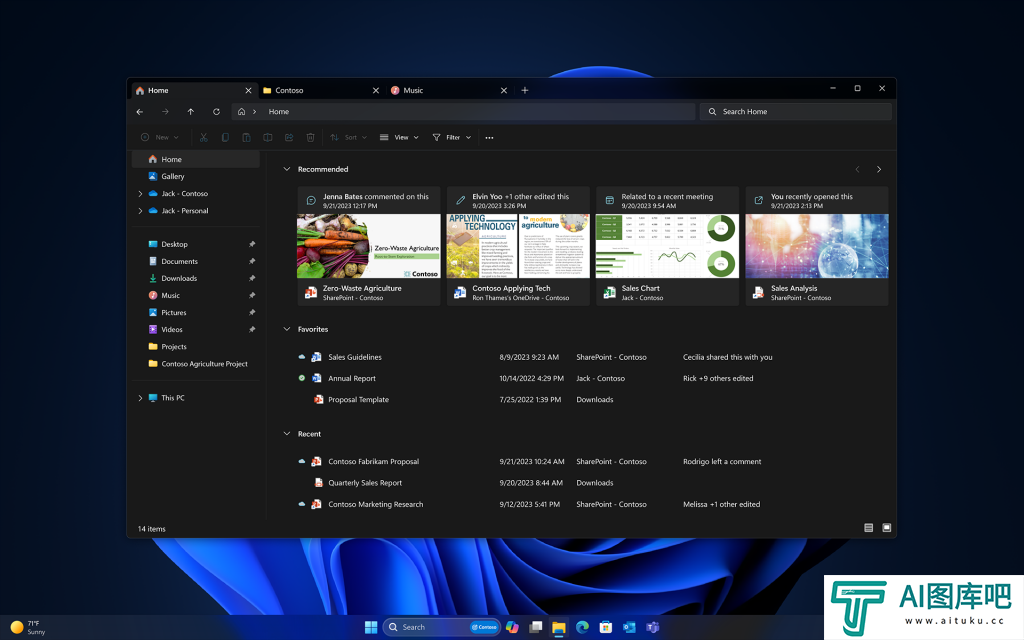Image resolution: width=1024 pixels, height=640 pixels.
Task: Open Documents in the navigation pane
Action: point(196,261)
